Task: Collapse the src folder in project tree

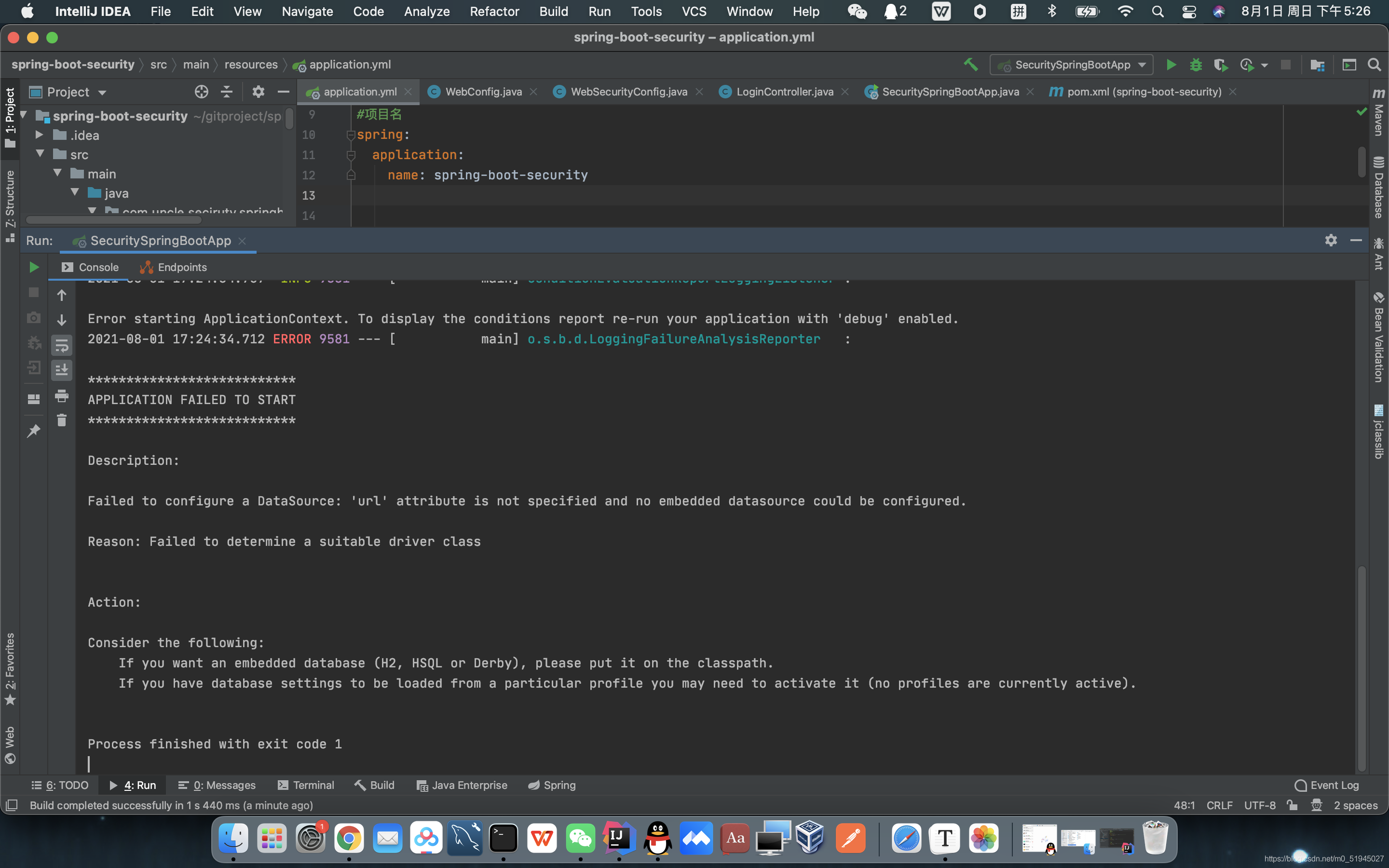Action: pos(40,154)
